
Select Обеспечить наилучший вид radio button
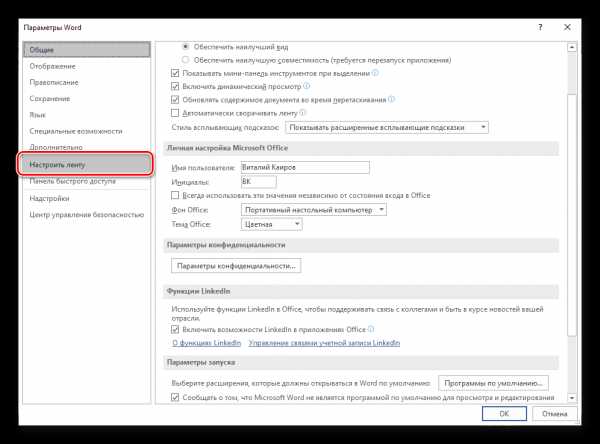[186, 47]
